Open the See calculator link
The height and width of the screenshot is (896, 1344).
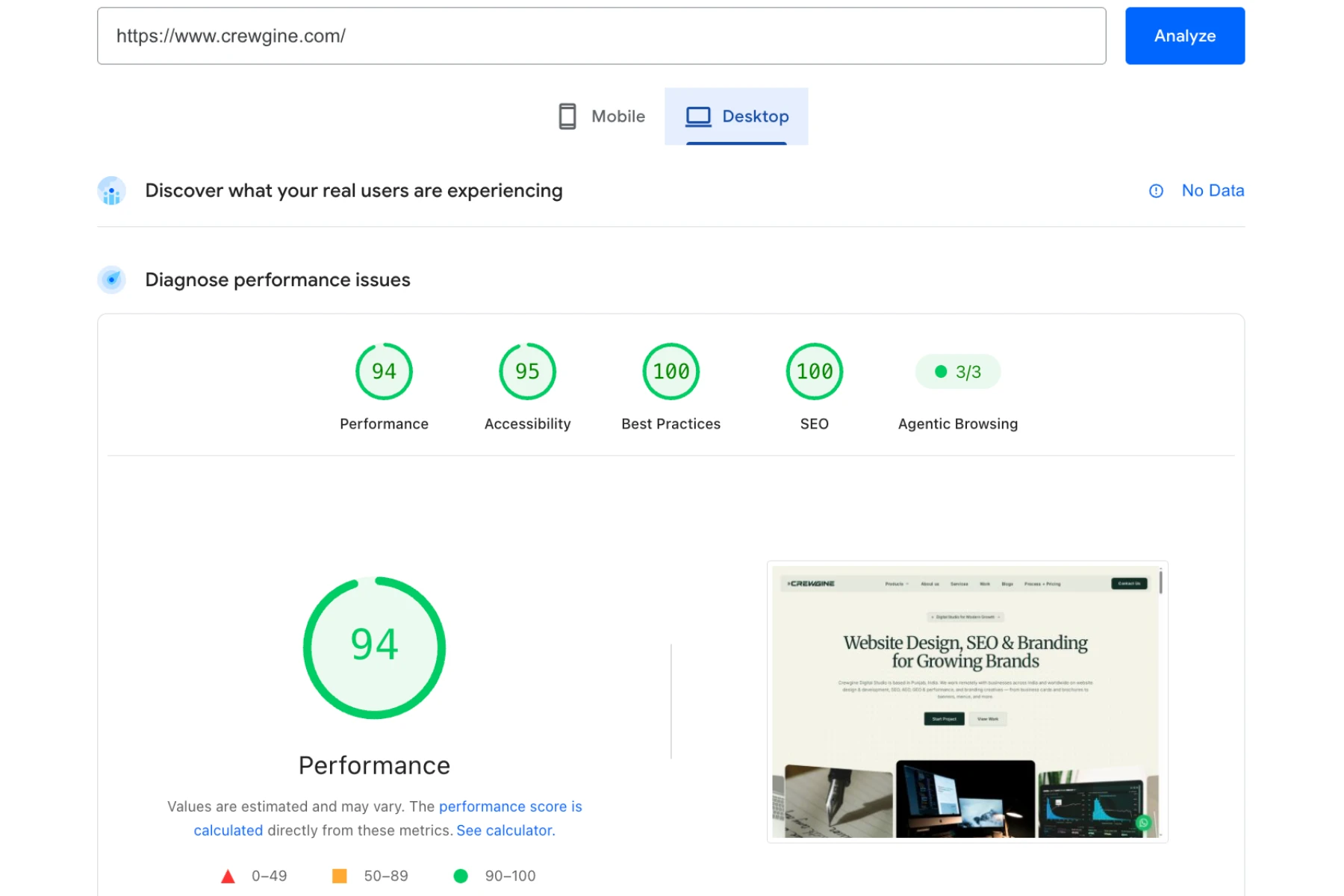pyautogui.click(x=505, y=830)
